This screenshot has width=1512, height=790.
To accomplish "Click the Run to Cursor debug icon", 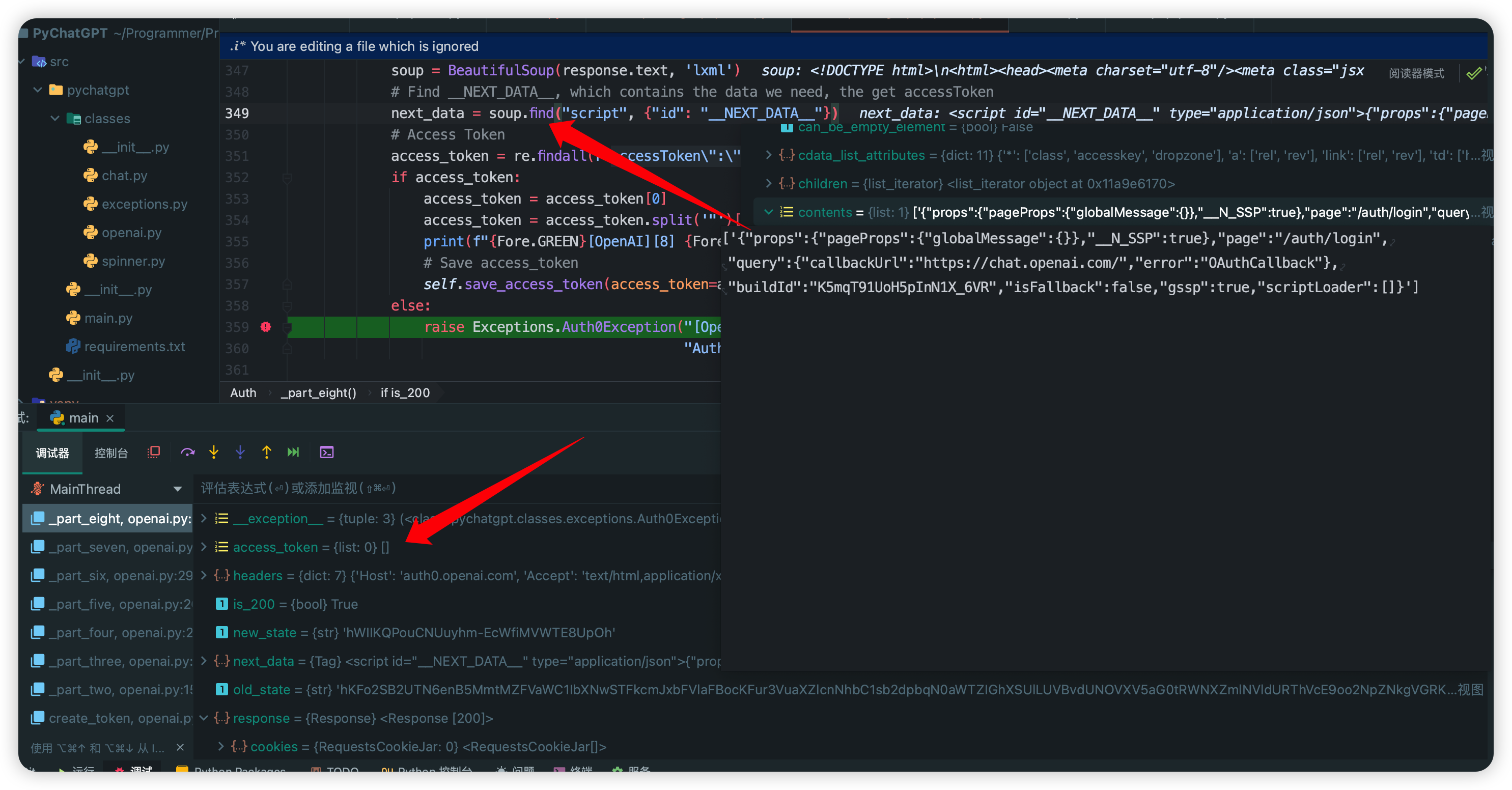I will (x=293, y=452).
